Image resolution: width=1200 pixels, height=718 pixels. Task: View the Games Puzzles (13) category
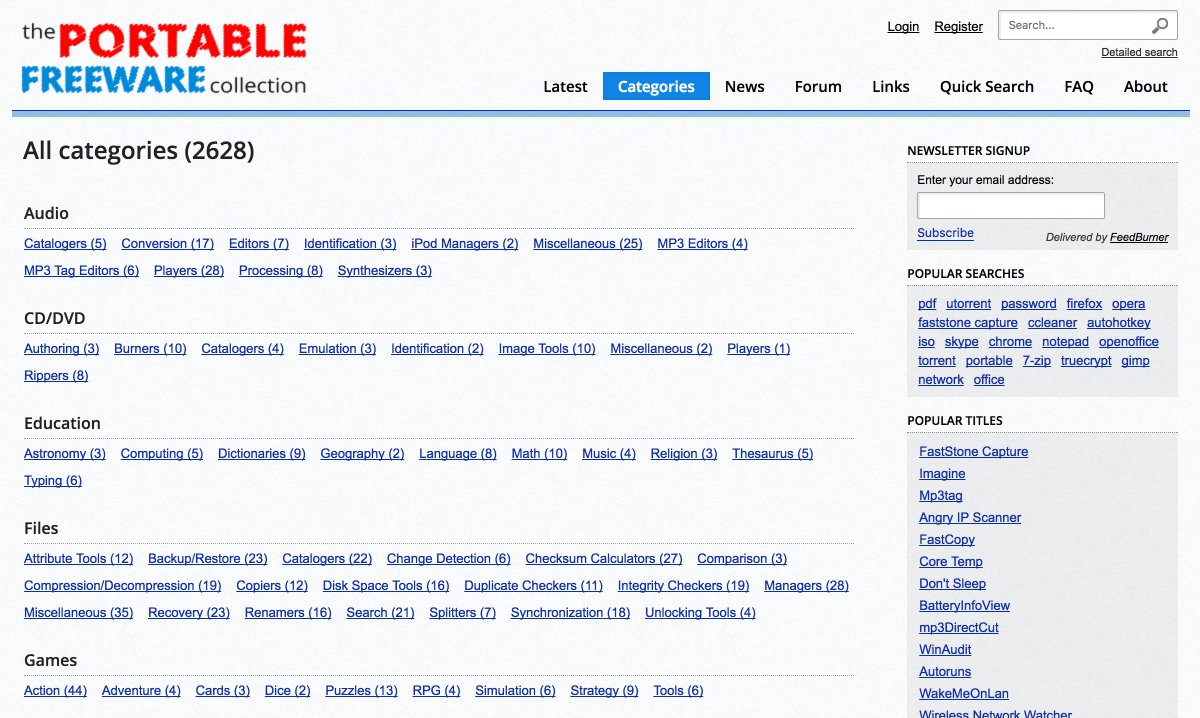pos(361,691)
